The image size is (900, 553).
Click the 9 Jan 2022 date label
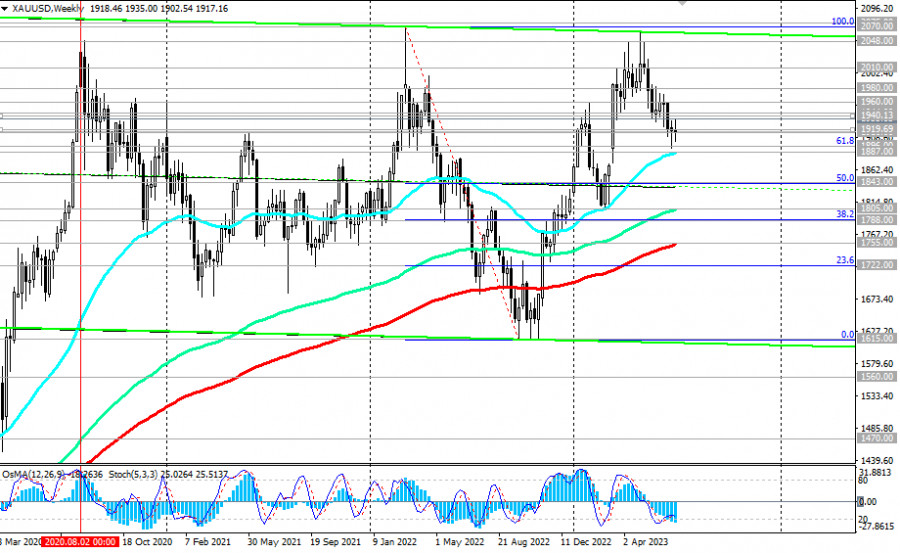tap(394, 542)
